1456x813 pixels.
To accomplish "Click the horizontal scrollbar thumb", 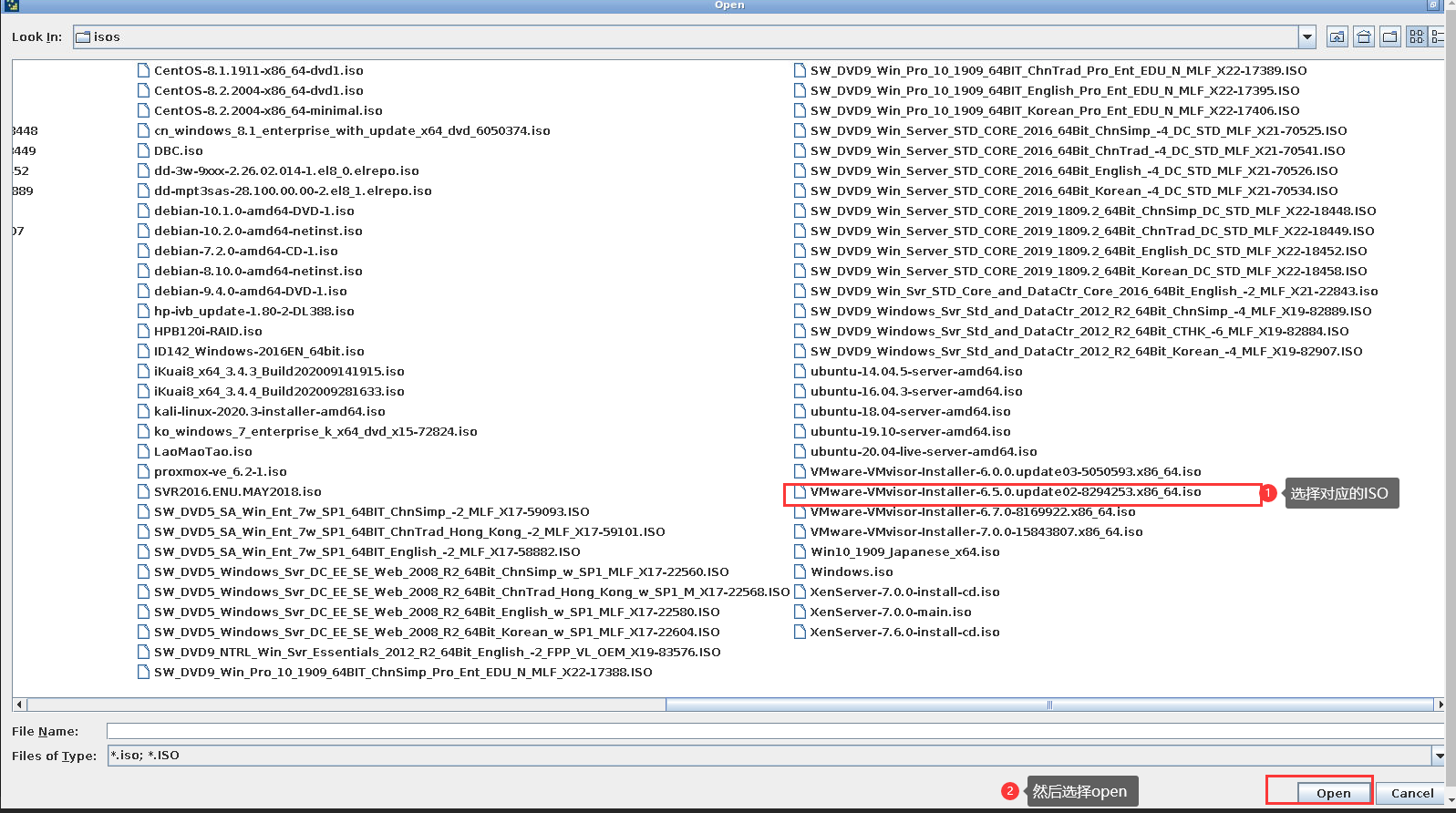I will tap(1048, 705).
